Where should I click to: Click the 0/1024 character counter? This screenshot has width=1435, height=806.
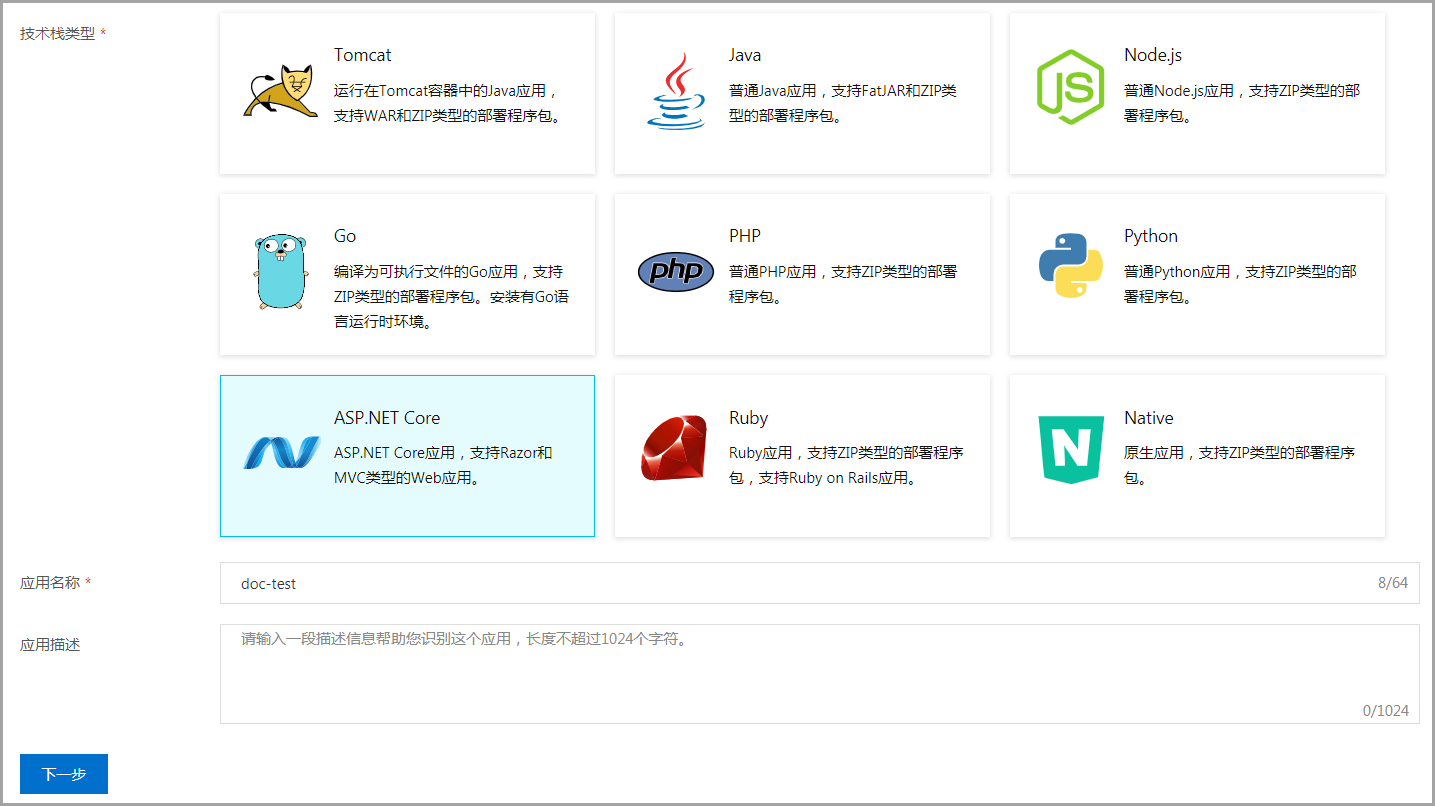tap(1386, 711)
